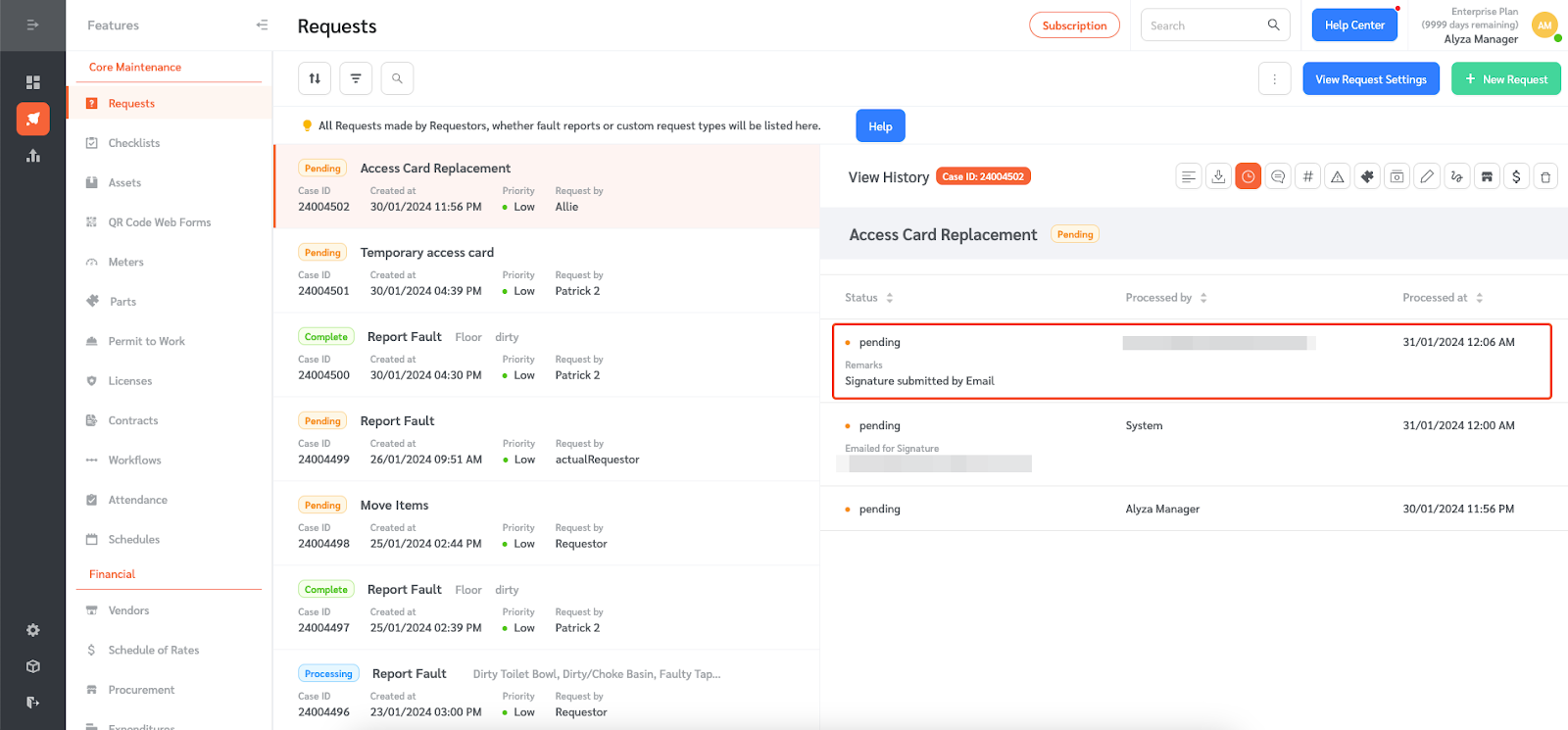Open the signature scribble icon
1568x730 pixels.
coord(1457,176)
